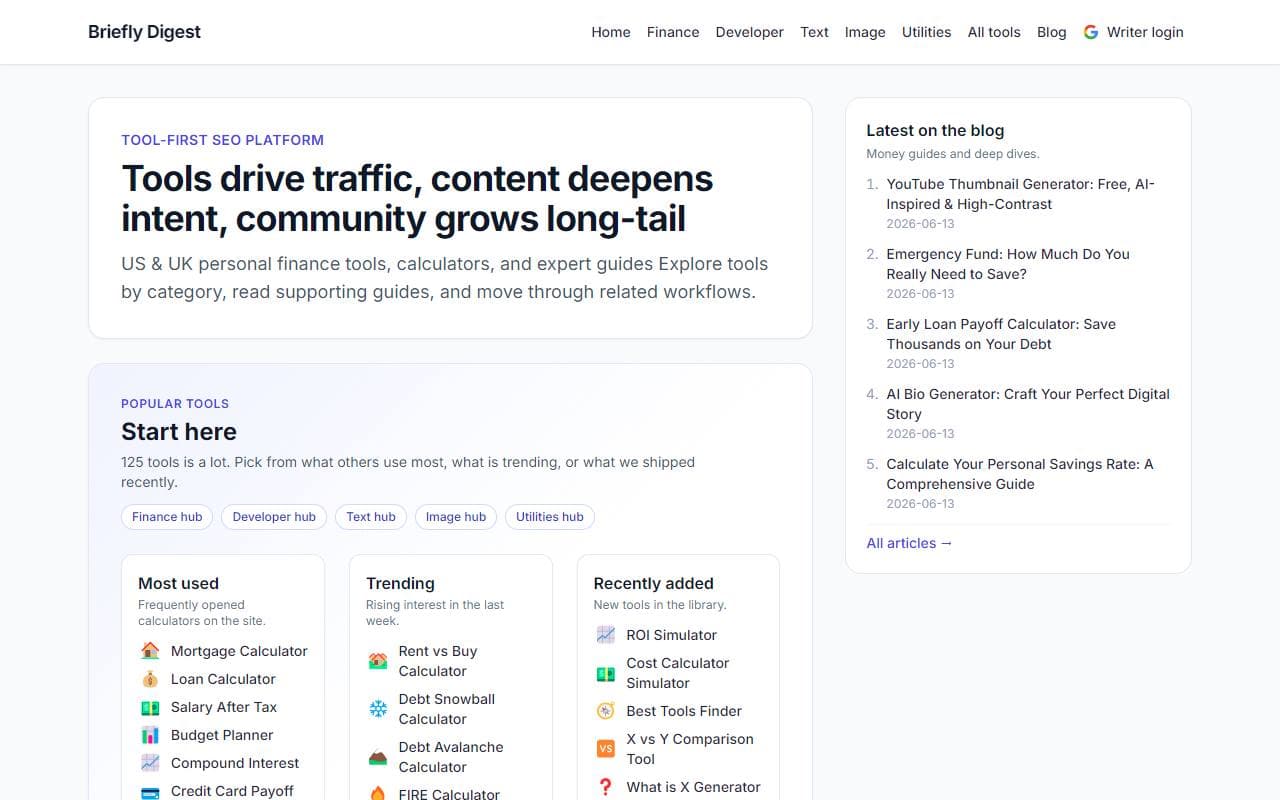Click the Recently added heading
Image resolution: width=1280 pixels, height=800 pixels.
[x=654, y=583]
